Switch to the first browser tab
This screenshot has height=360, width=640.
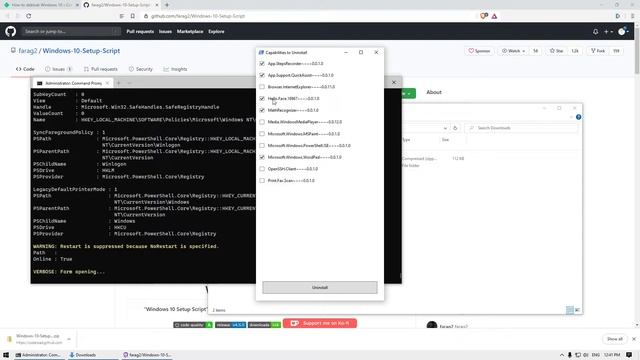[x=40, y=5]
